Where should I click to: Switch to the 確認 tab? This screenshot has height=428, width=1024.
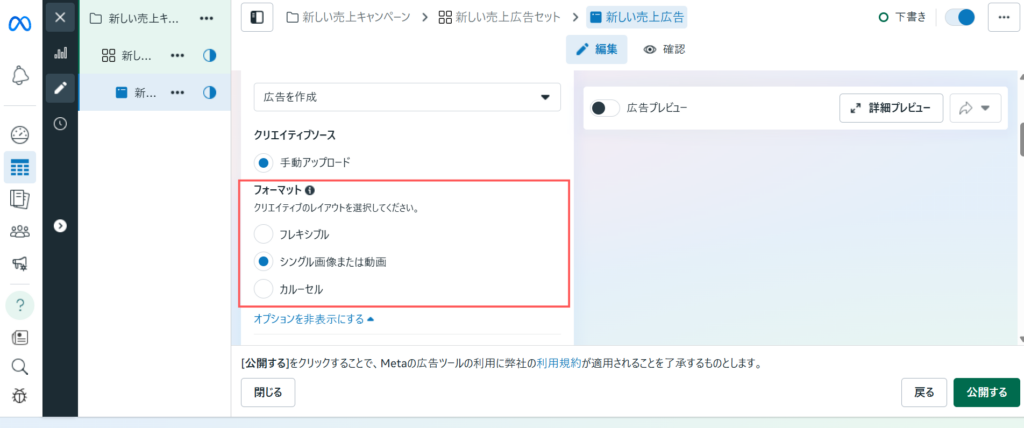(665, 49)
